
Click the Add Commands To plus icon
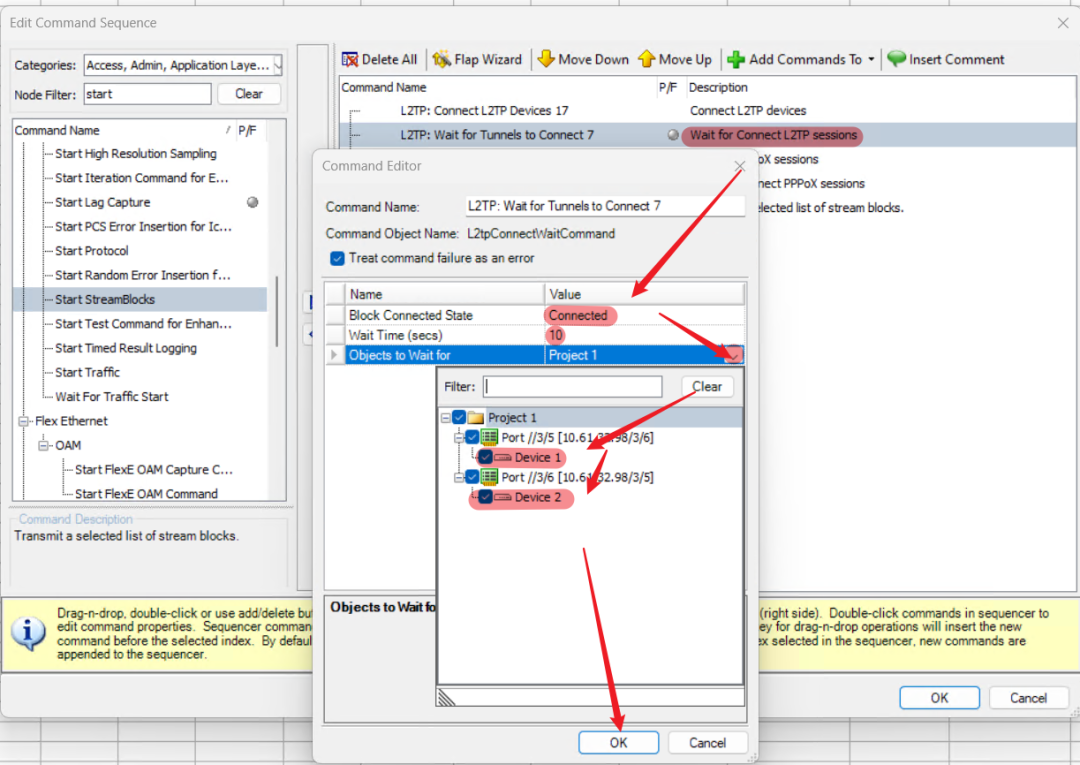(x=736, y=60)
